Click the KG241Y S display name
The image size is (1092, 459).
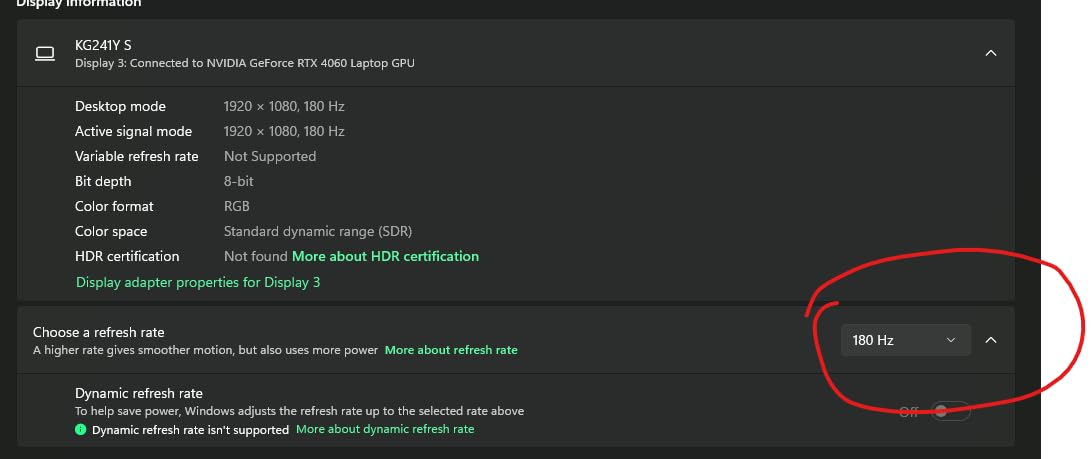103,45
